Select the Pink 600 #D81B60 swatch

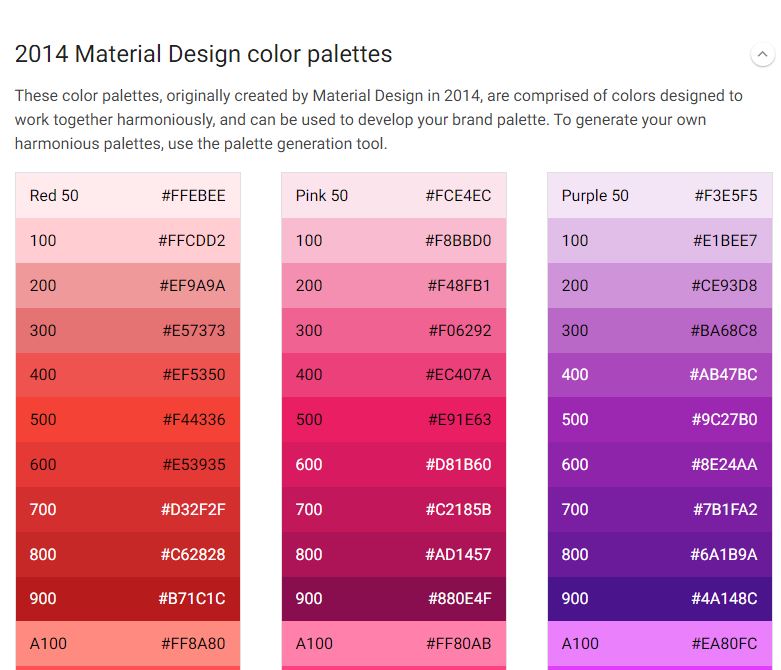point(394,464)
